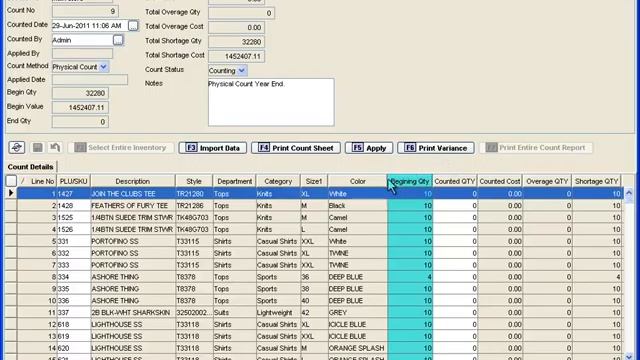Sort by the Category column header

point(278,181)
